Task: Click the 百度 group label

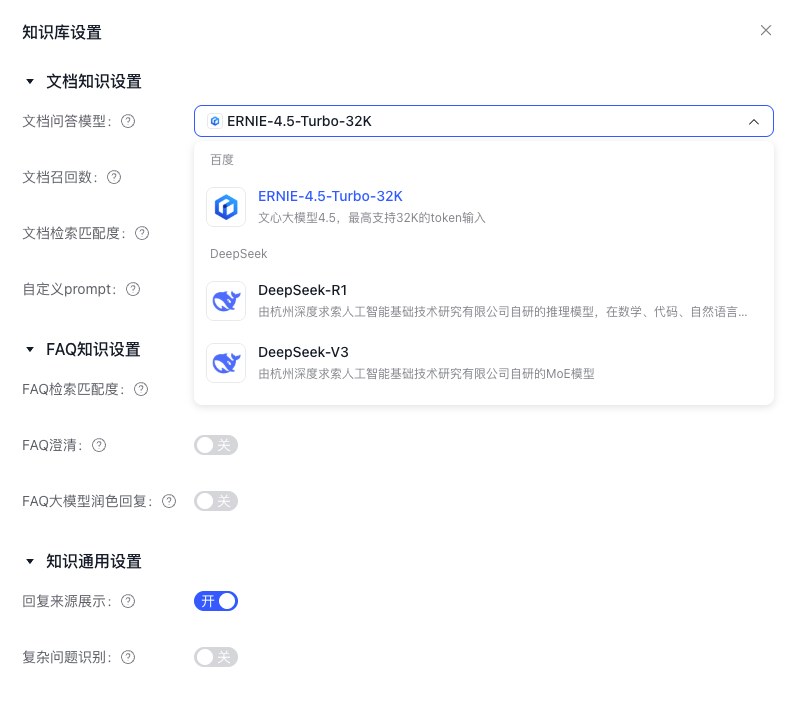Action: [222, 160]
